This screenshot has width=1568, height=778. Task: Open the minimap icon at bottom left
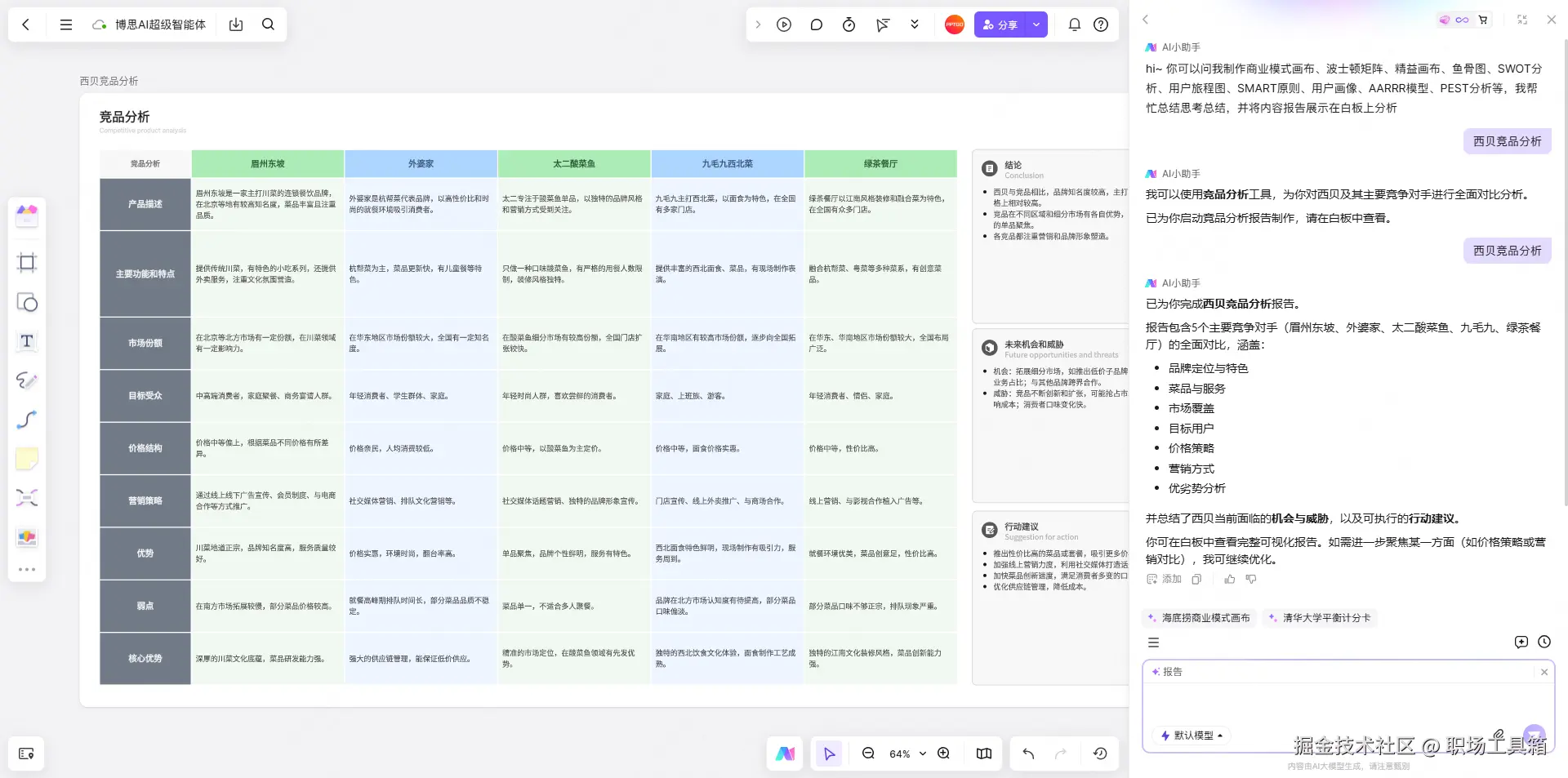click(26, 754)
